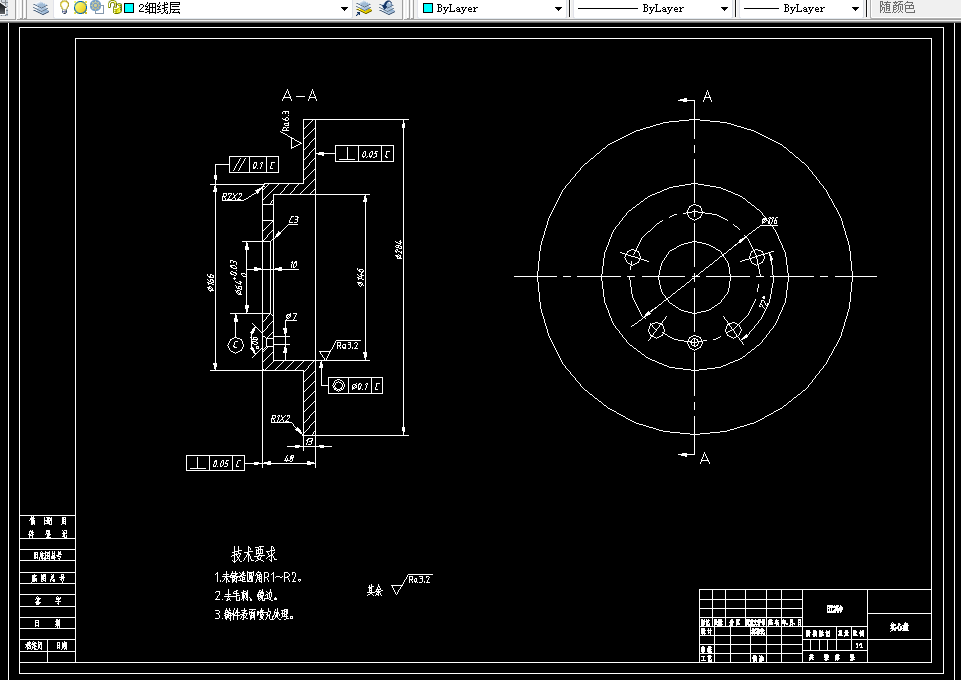Screen dimensions: 961x680
Task: Click Make Object's Layer Current icon
Action: (364, 8)
